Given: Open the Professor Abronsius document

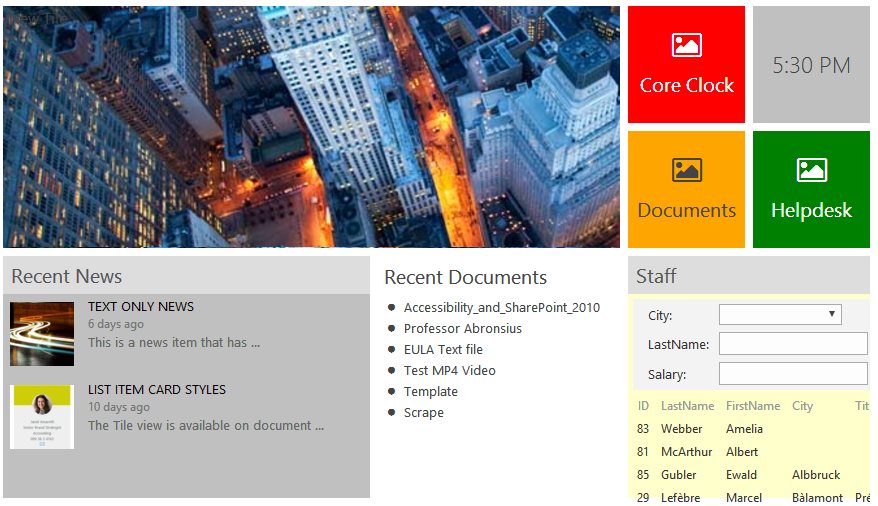Looking at the screenshot, I should point(463,329).
